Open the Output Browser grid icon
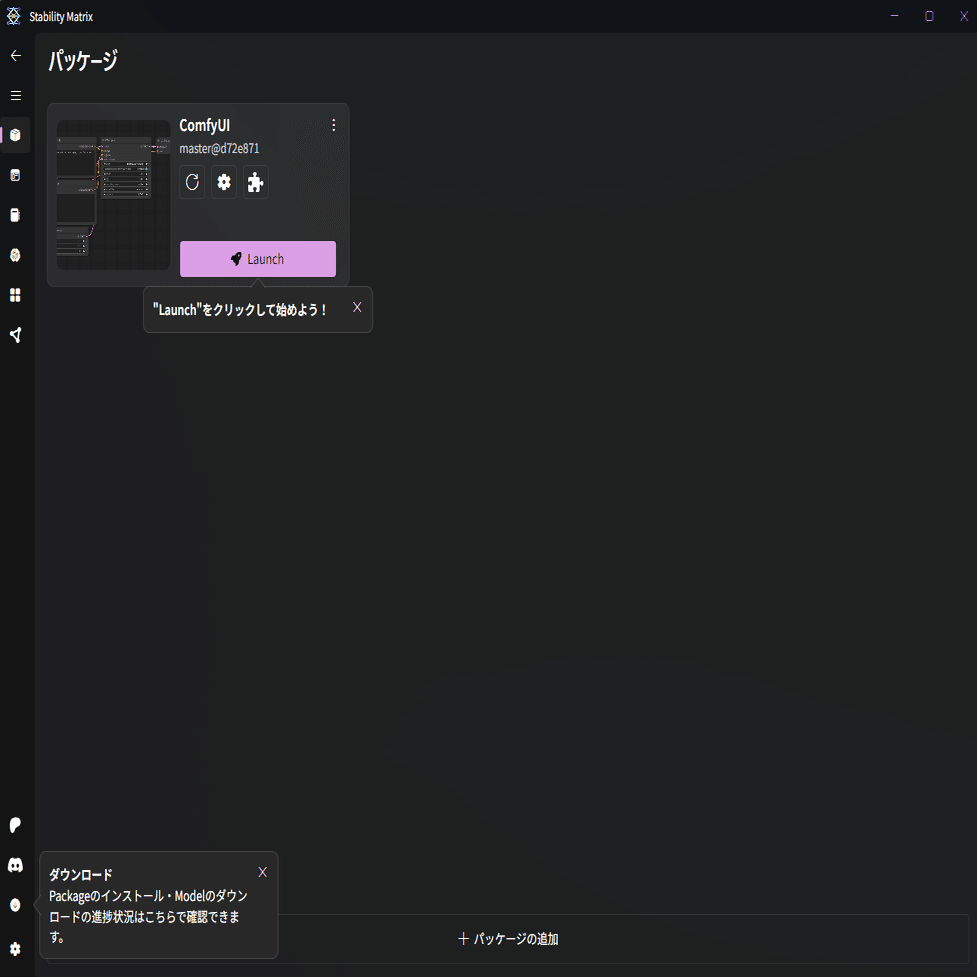 [16, 295]
